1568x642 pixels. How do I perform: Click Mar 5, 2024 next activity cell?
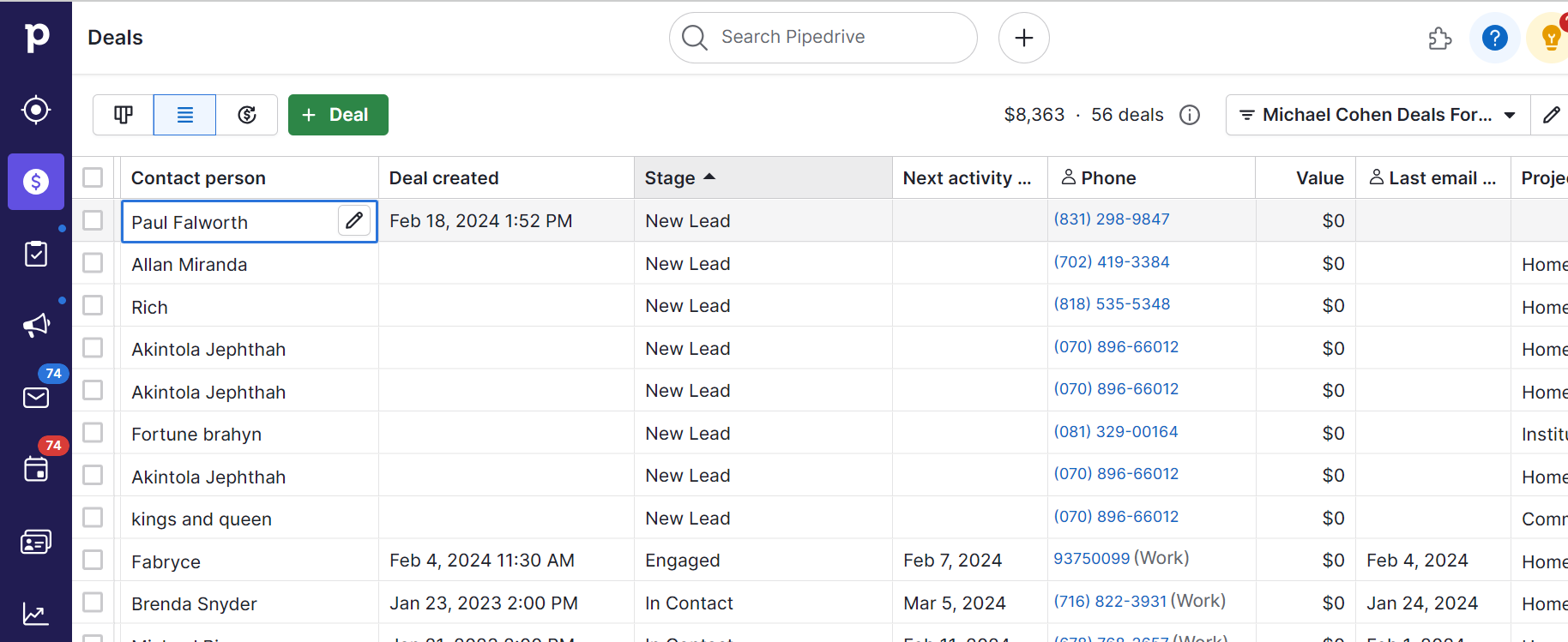[x=970, y=603]
